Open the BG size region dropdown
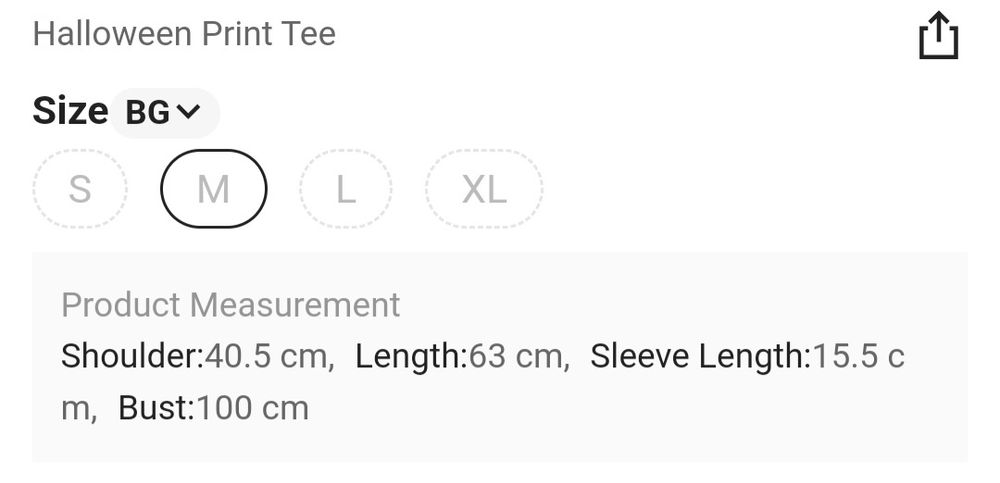 tap(164, 113)
